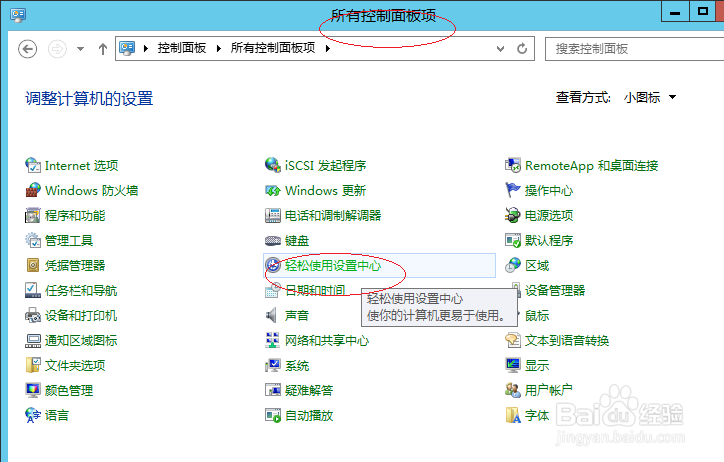Click the Internet 选项 icon
Image resolution: width=724 pixels, height=462 pixels.
(x=33, y=165)
